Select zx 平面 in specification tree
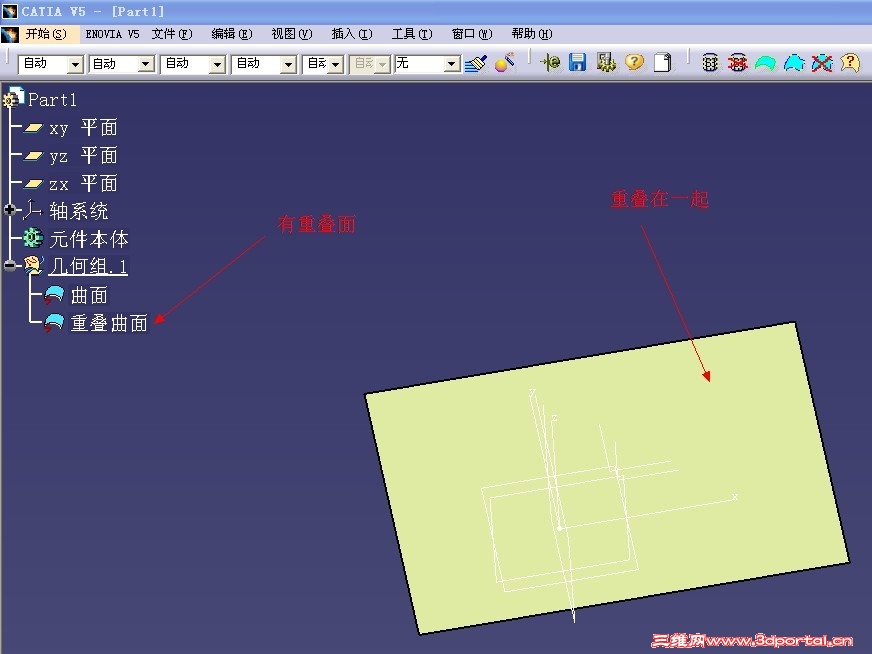The height and width of the screenshot is (654, 872). pos(83,184)
